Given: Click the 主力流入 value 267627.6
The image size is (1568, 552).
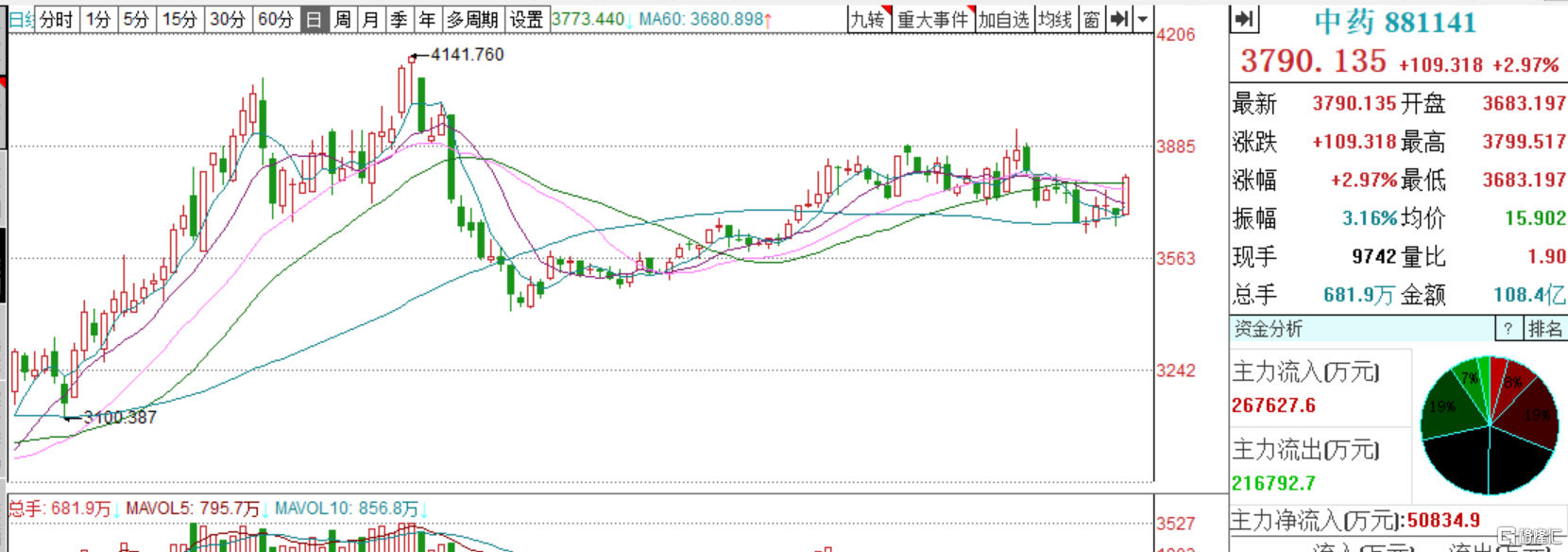Looking at the screenshot, I should coord(1273,405).
